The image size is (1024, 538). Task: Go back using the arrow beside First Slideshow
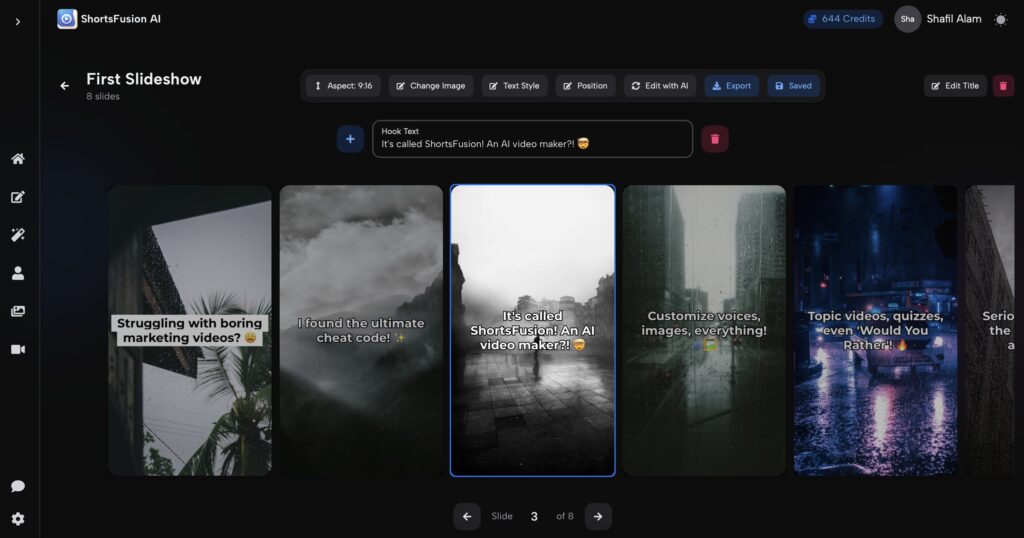coord(65,86)
